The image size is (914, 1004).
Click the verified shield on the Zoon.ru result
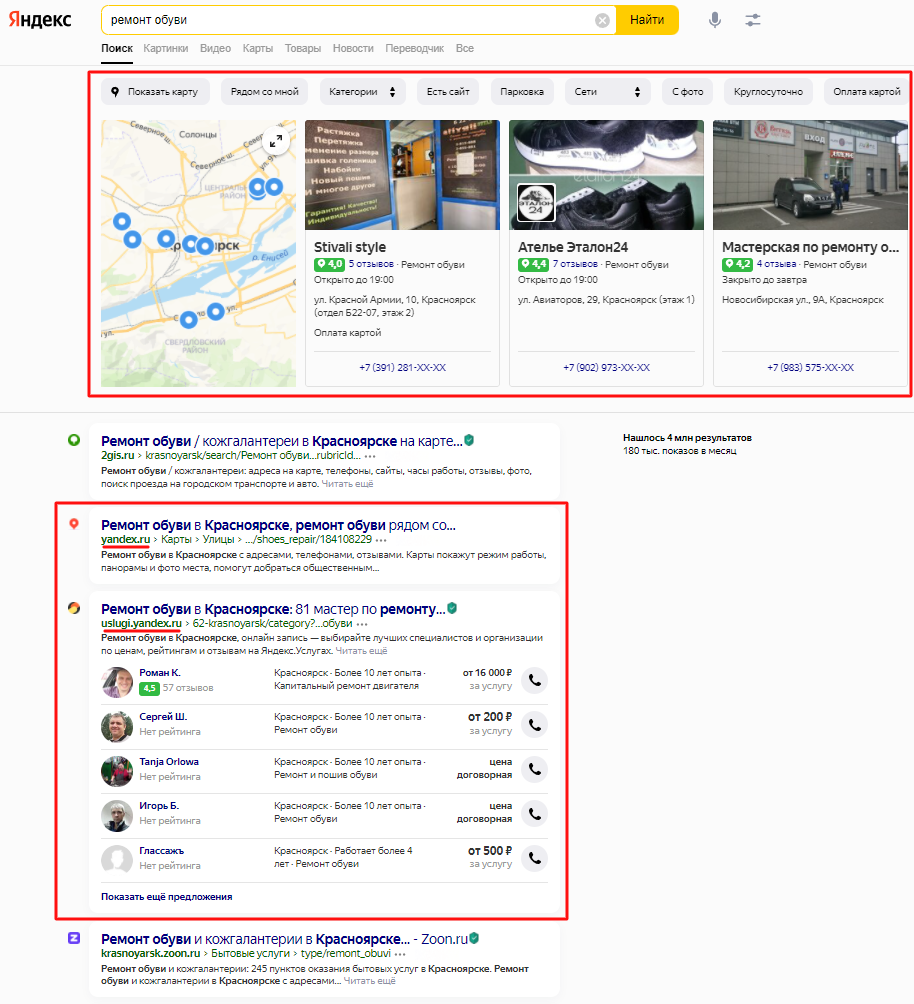[474, 938]
